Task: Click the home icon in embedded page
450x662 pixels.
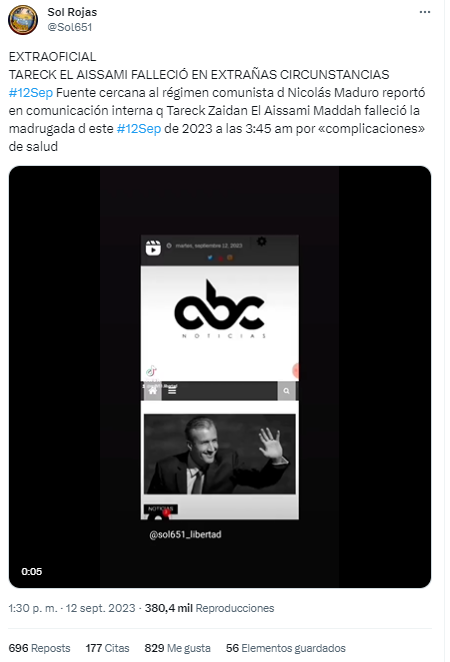Action: click(153, 391)
